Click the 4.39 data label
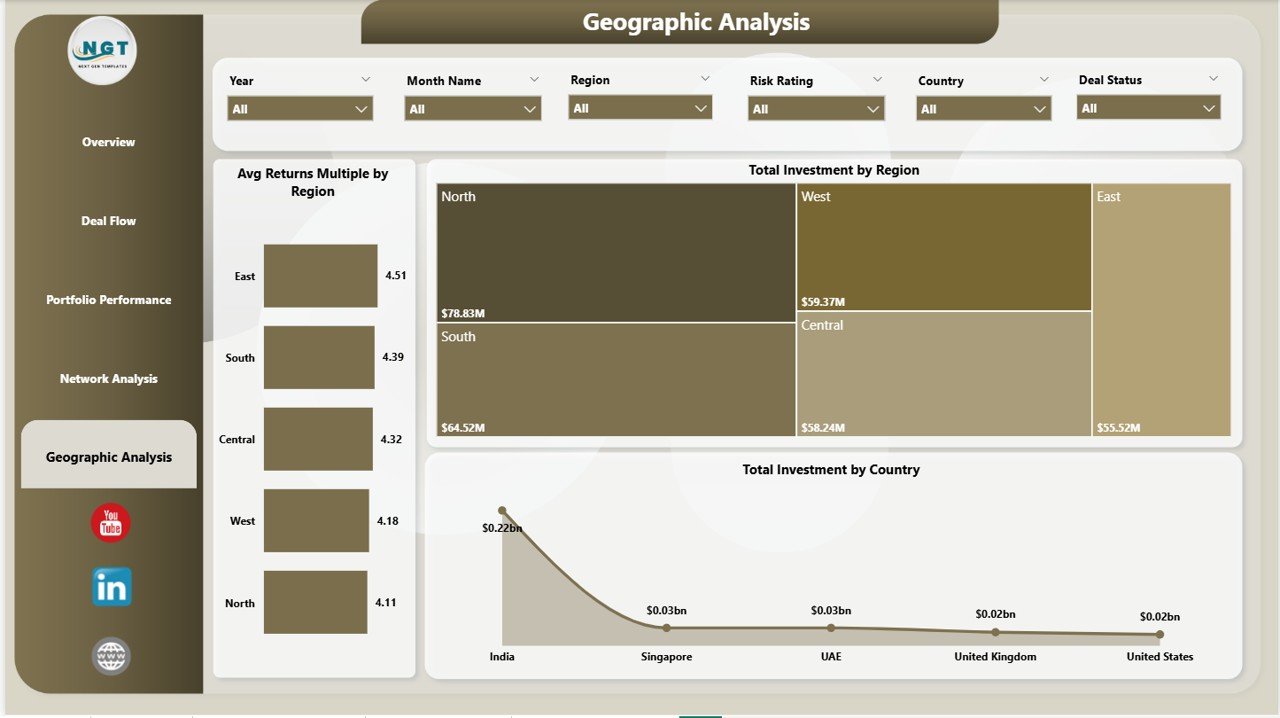1280x718 pixels. click(392, 357)
